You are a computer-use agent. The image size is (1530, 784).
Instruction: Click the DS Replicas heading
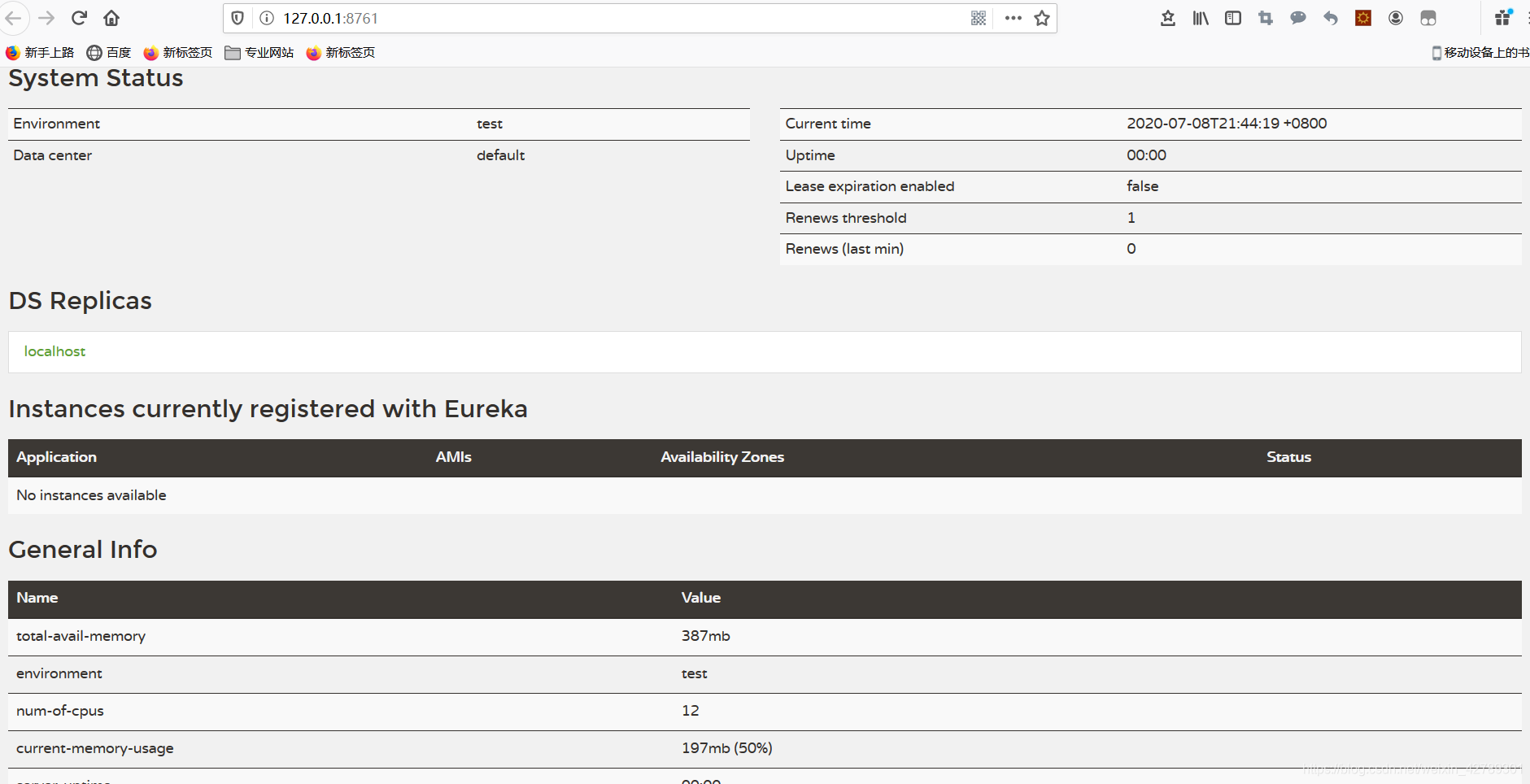pyautogui.click(x=80, y=301)
